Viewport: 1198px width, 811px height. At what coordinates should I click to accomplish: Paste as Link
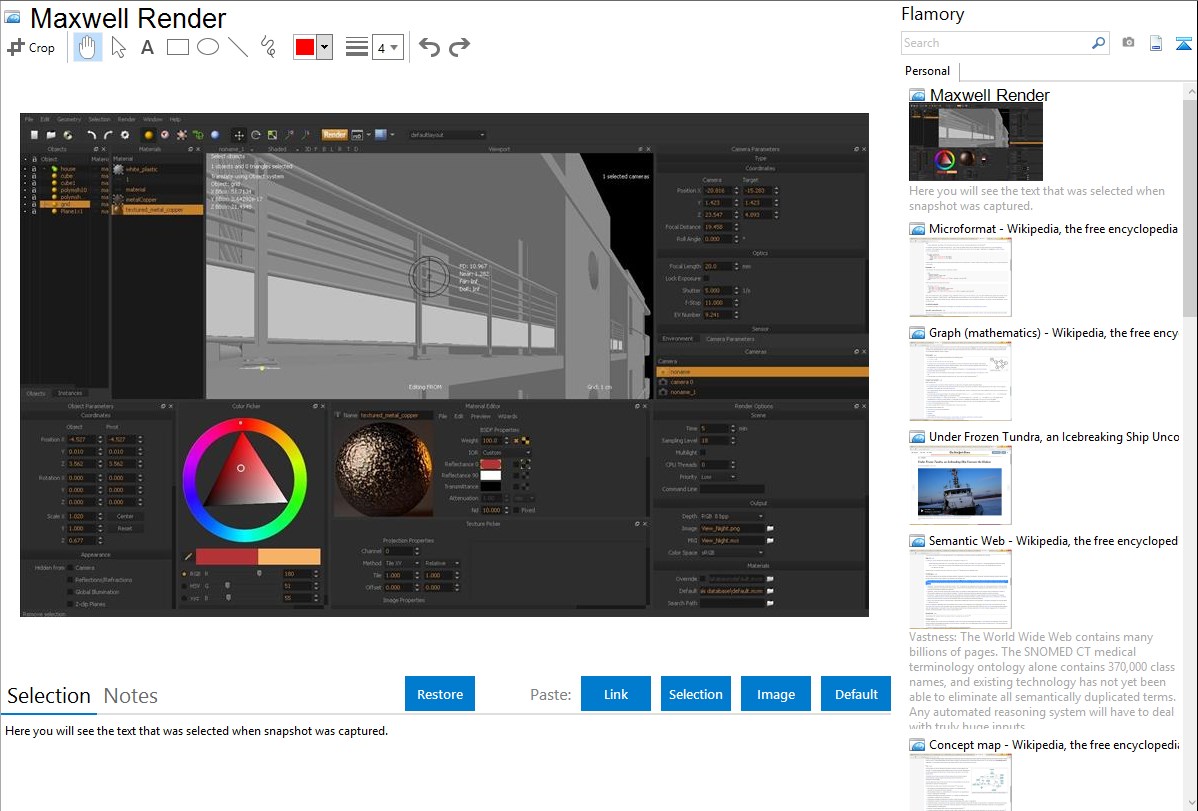pos(616,694)
